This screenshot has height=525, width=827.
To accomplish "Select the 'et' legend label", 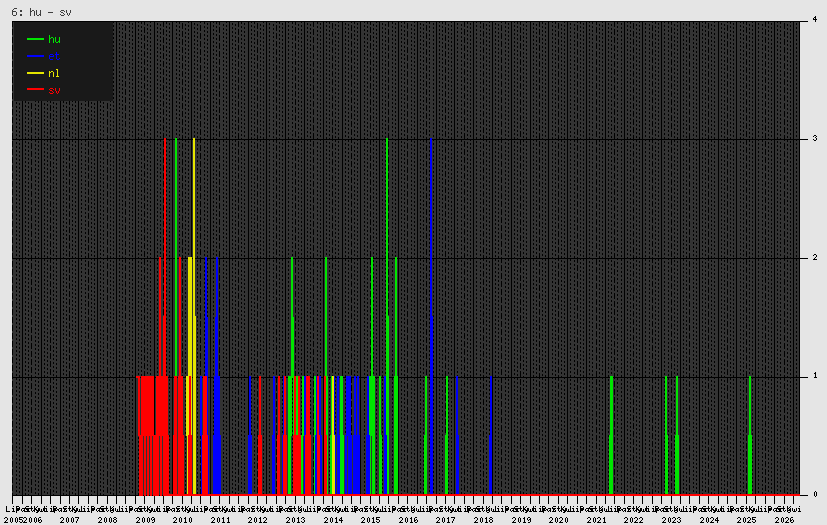I will [54, 56].
